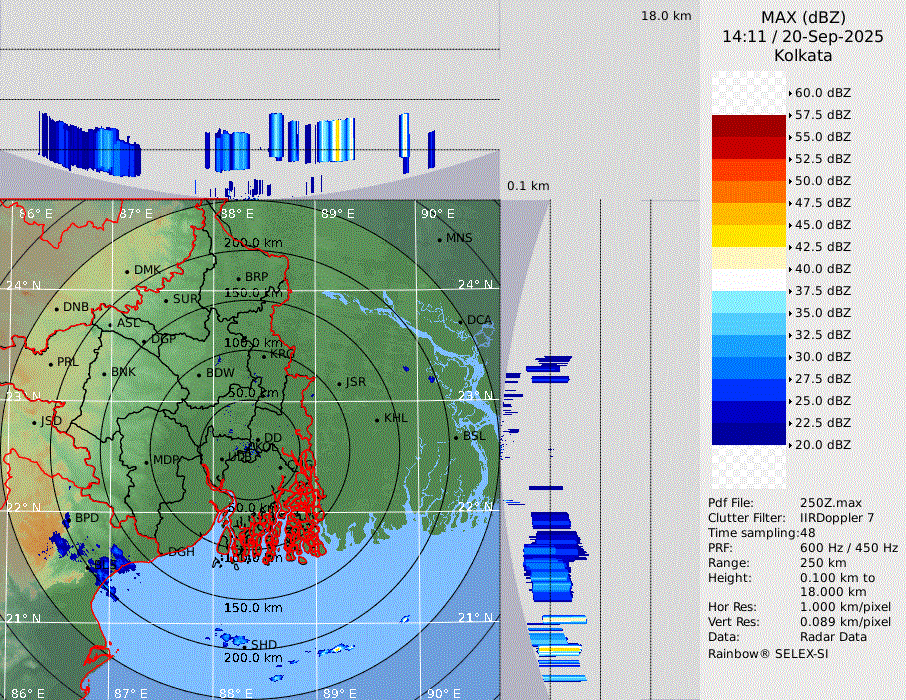Select the DMK station dot

pyautogui.click(x=127, y=271)
